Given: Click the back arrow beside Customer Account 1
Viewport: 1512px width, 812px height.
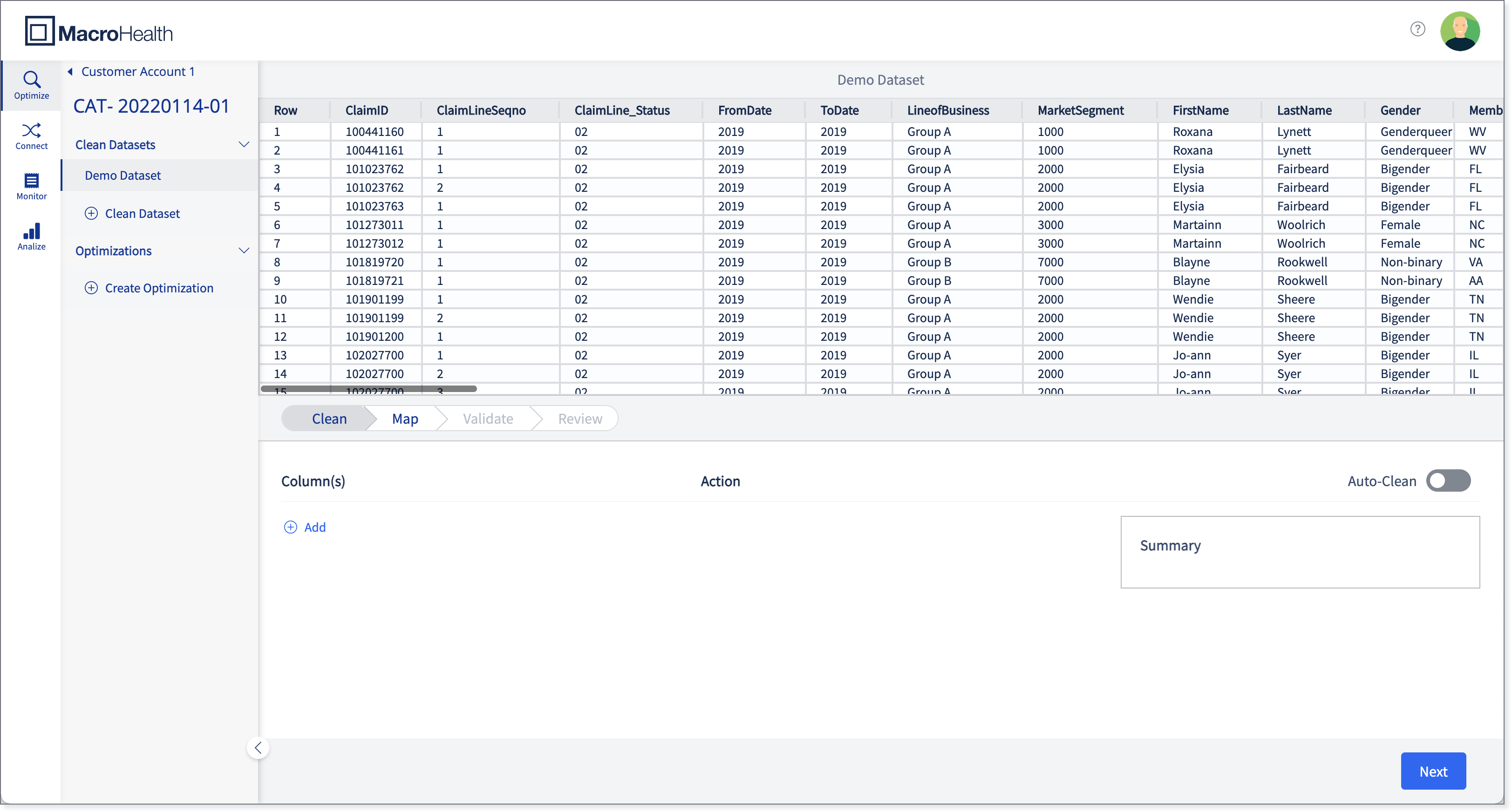Looking at the screenshot, I should [70, 72].
